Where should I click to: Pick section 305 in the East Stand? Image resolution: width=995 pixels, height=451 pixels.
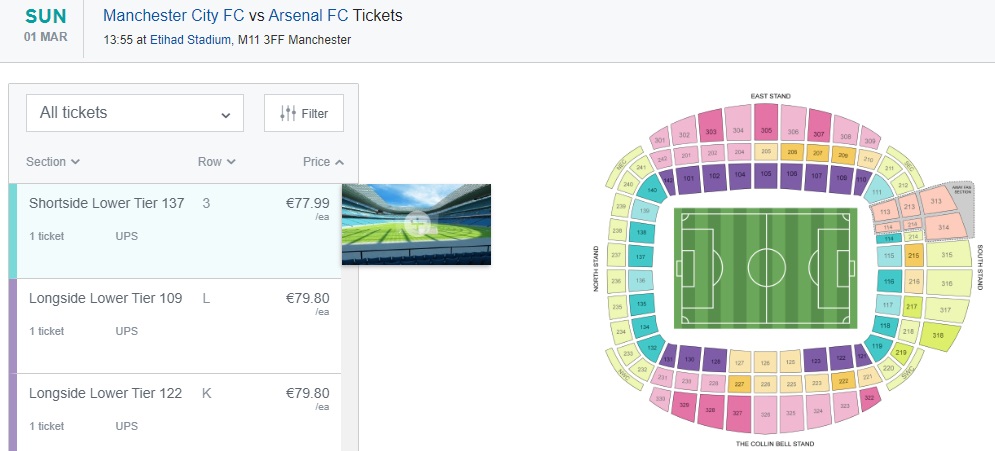(x=766, y=130)
